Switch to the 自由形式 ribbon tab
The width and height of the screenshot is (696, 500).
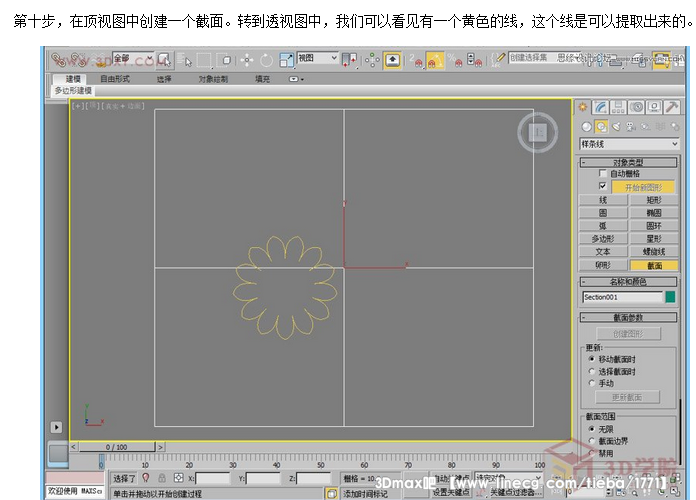(x=115, y=79)
